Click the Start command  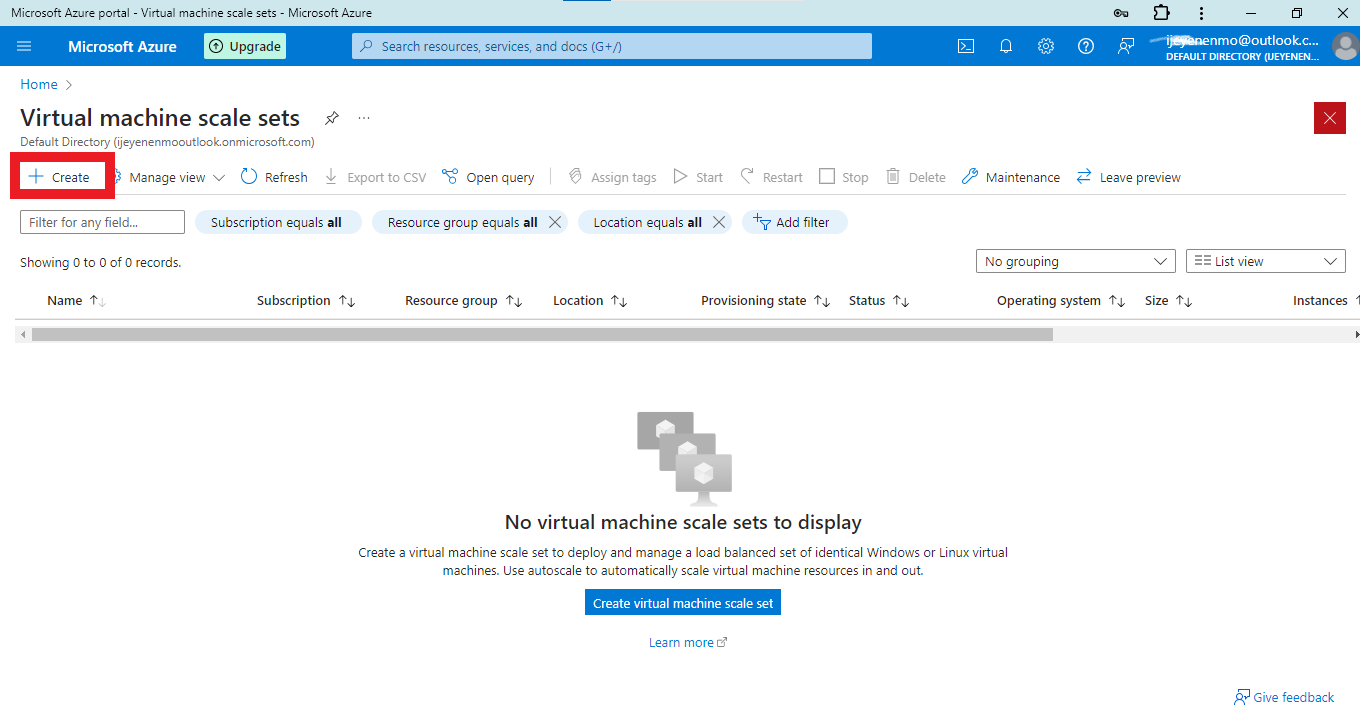pos(698,177)
